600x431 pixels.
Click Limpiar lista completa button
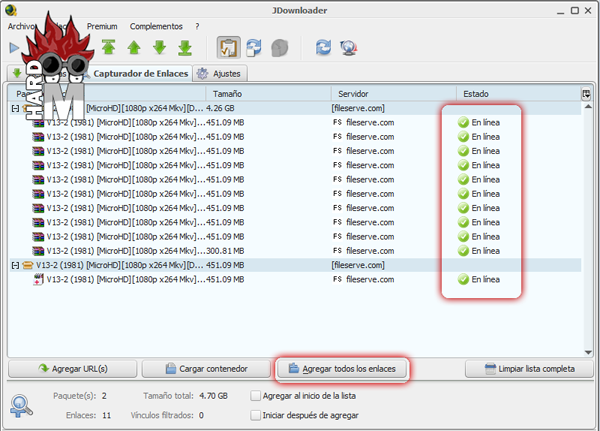coord(529,369)
